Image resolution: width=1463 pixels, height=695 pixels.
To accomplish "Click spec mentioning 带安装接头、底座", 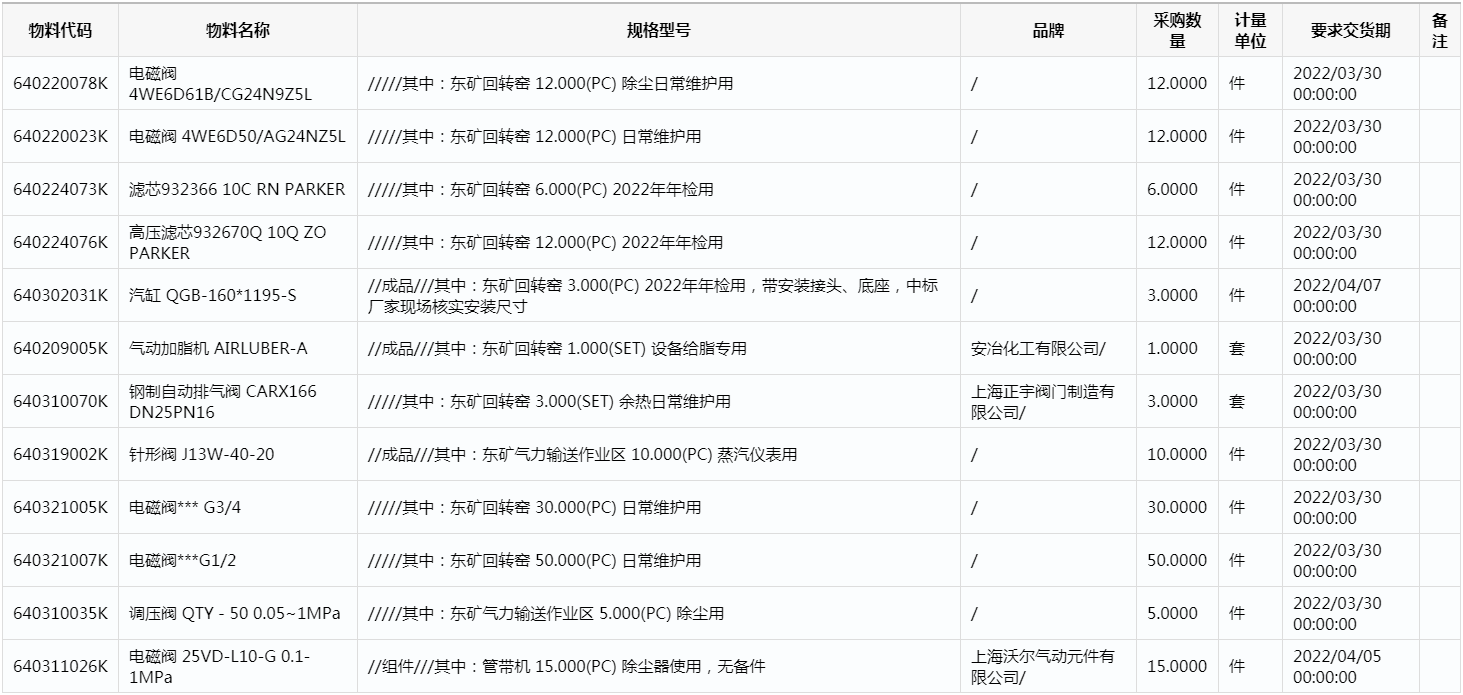I will [654, 296].
